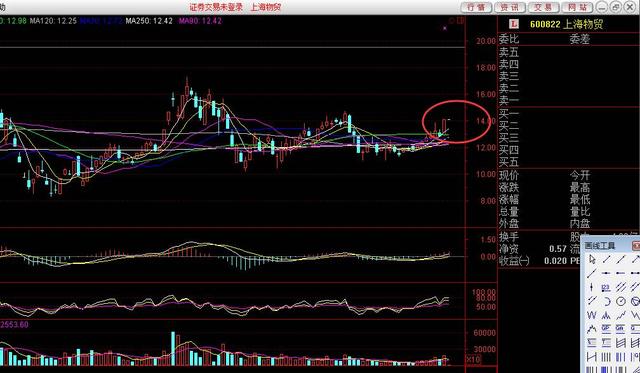Click the MA80: 12.42 indicator label
Viewport: 640px width, 373px height.
coord(200,20)
